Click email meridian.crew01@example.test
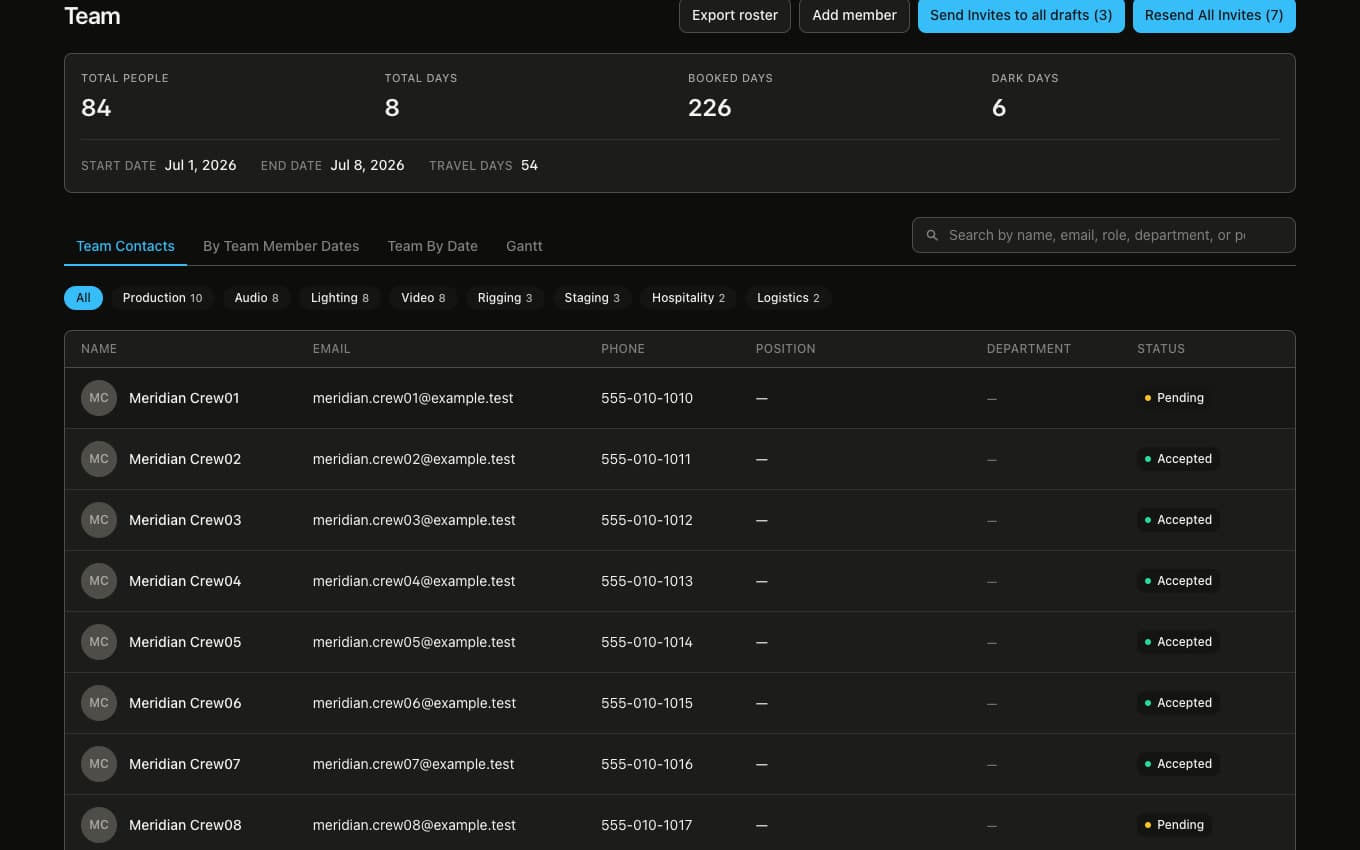Screen dimensions: 1360x850 [x=413, y=398]
